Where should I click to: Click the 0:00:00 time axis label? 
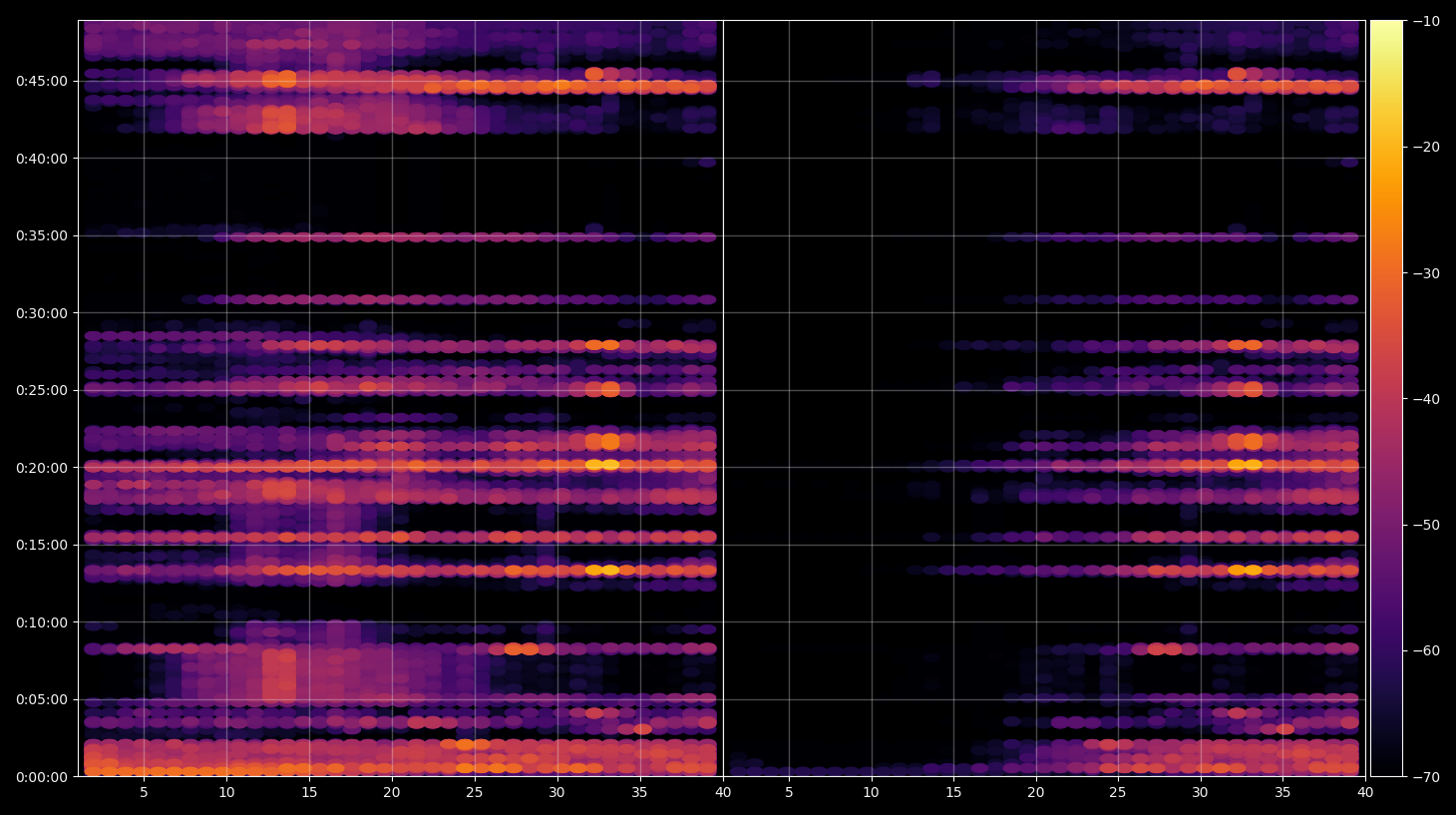pos(42,777)
